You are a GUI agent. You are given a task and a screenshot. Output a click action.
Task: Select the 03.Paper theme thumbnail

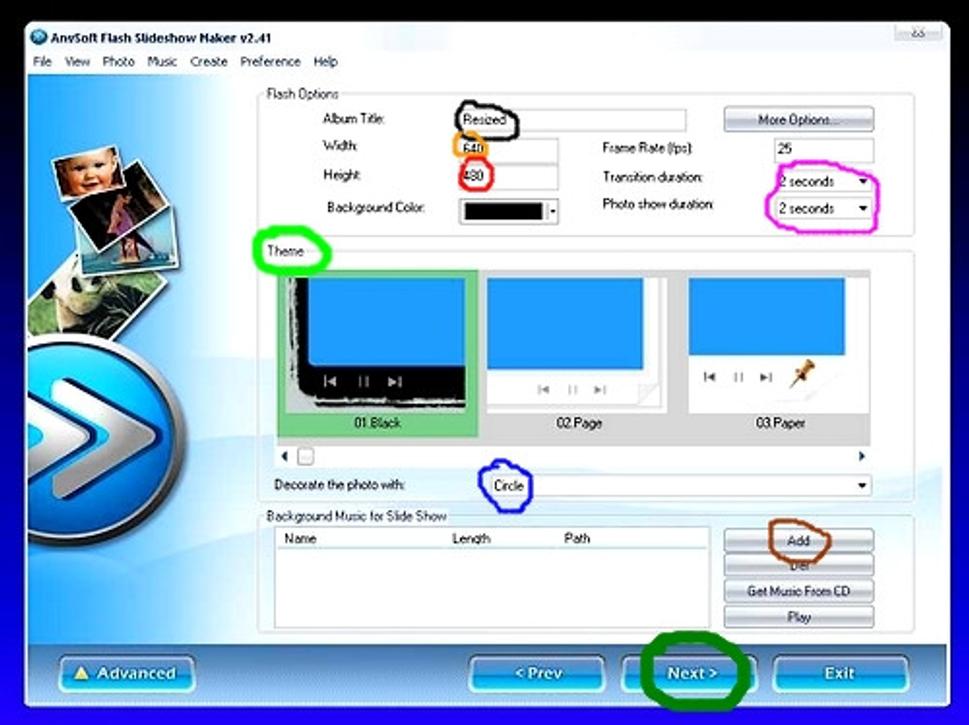tap(779, 353)
